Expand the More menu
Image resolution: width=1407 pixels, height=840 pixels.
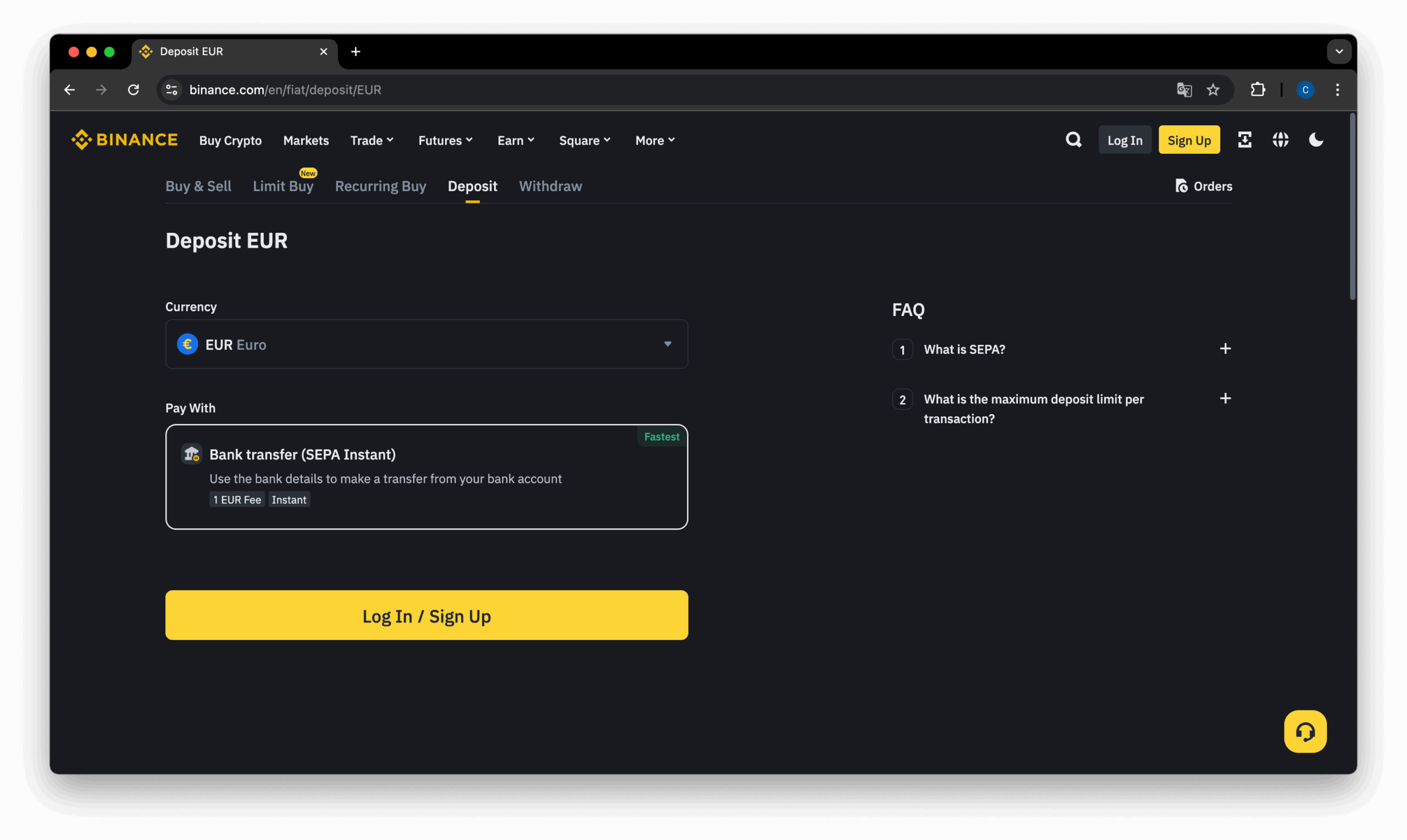click(x=655, y=140)
